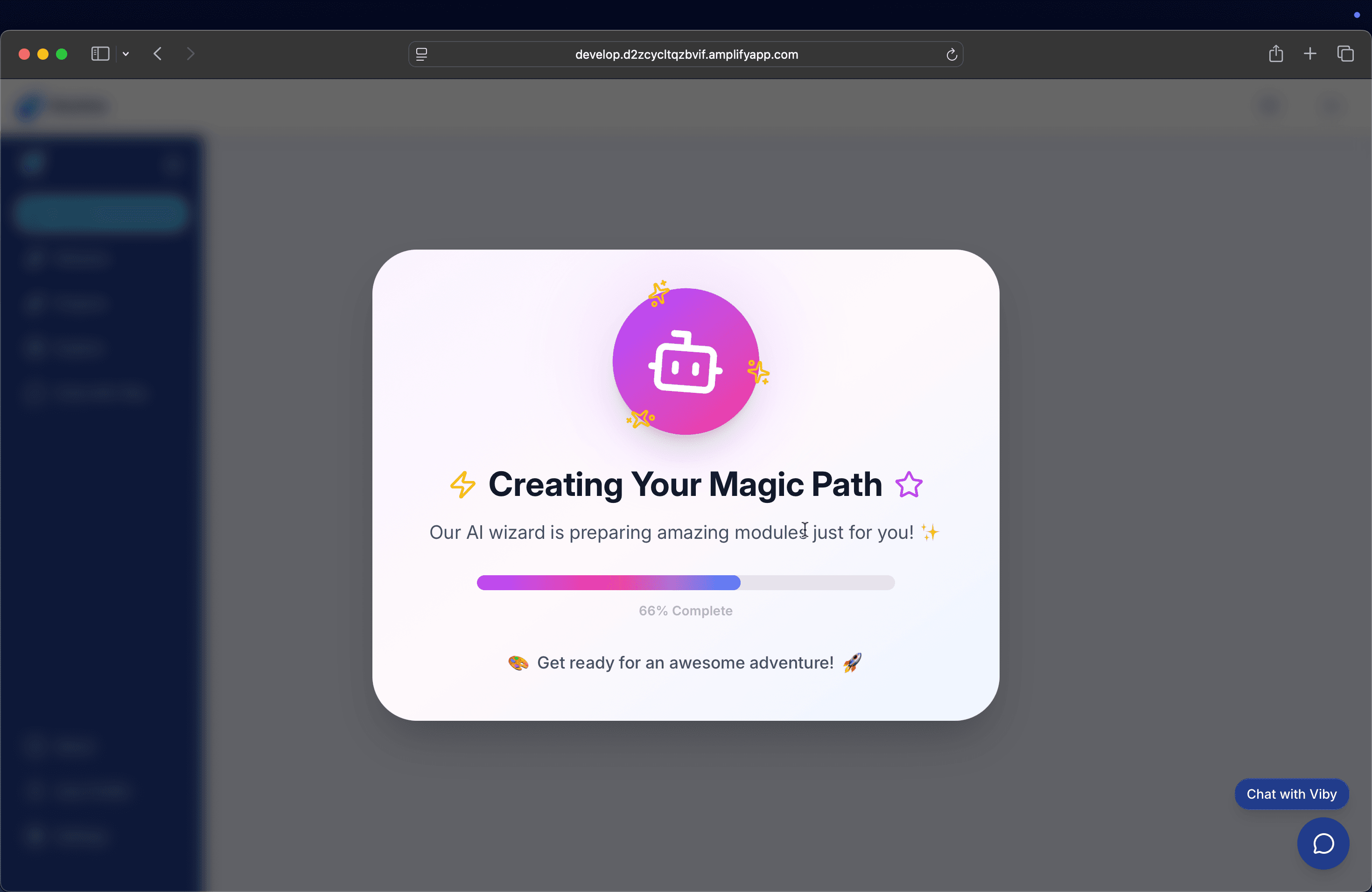Toggle the Safari sidebar icon
Image resolution: width=1372 pixels, height=892 pixels.
pyautogui.click(x=100, y=54)
